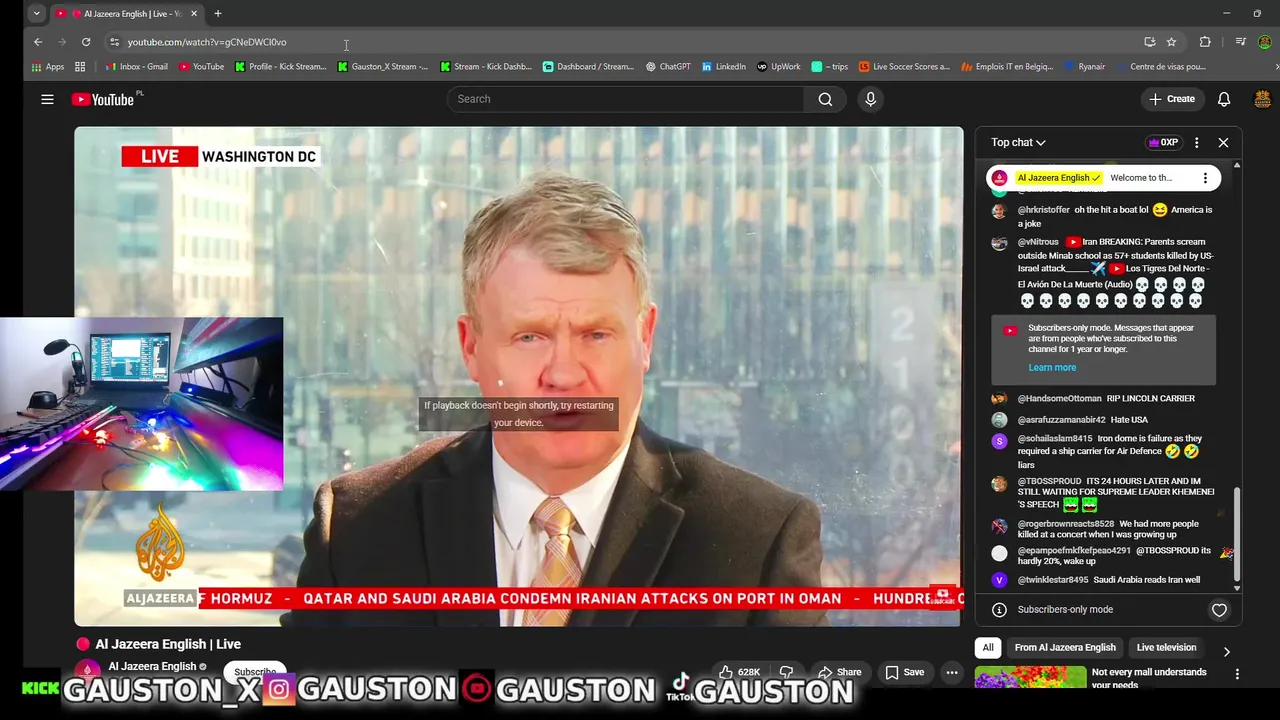Open a new browser tab
This screenshot has height=720, width=1280.
coord(218,14)
